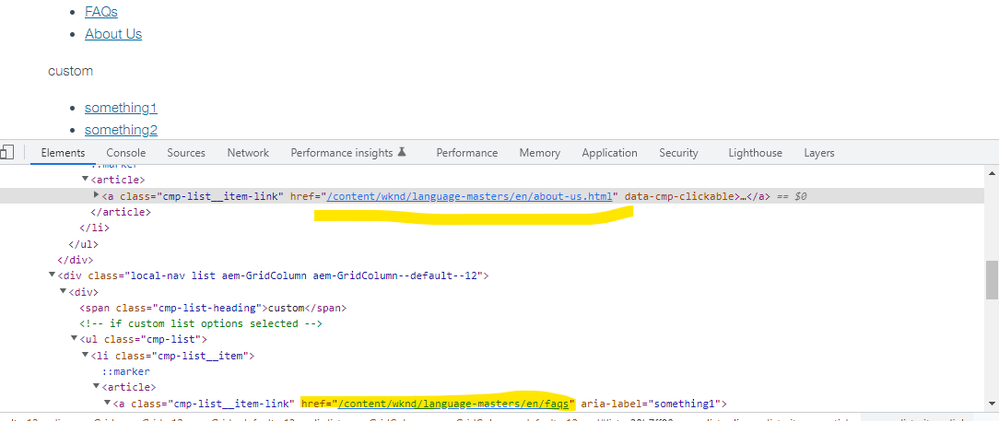
Task: Go to the Application tab
Action: click(x=609, y=153)
